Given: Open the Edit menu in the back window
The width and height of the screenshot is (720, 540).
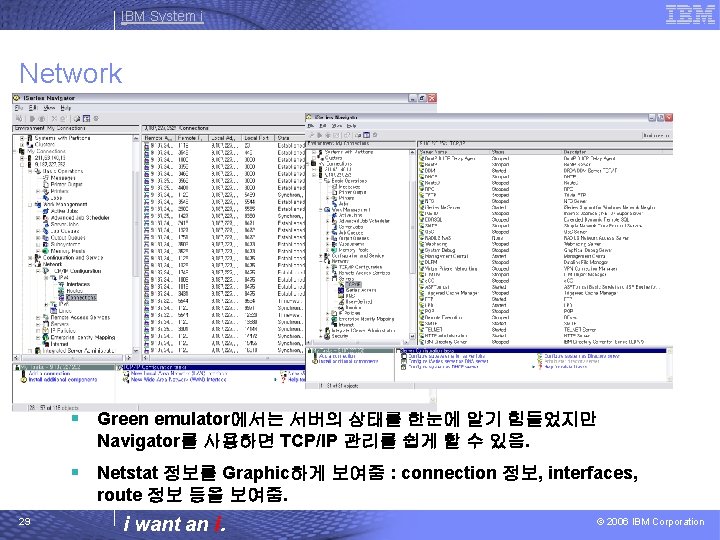Looking at the screenshot, I should (x=33, y=108).
